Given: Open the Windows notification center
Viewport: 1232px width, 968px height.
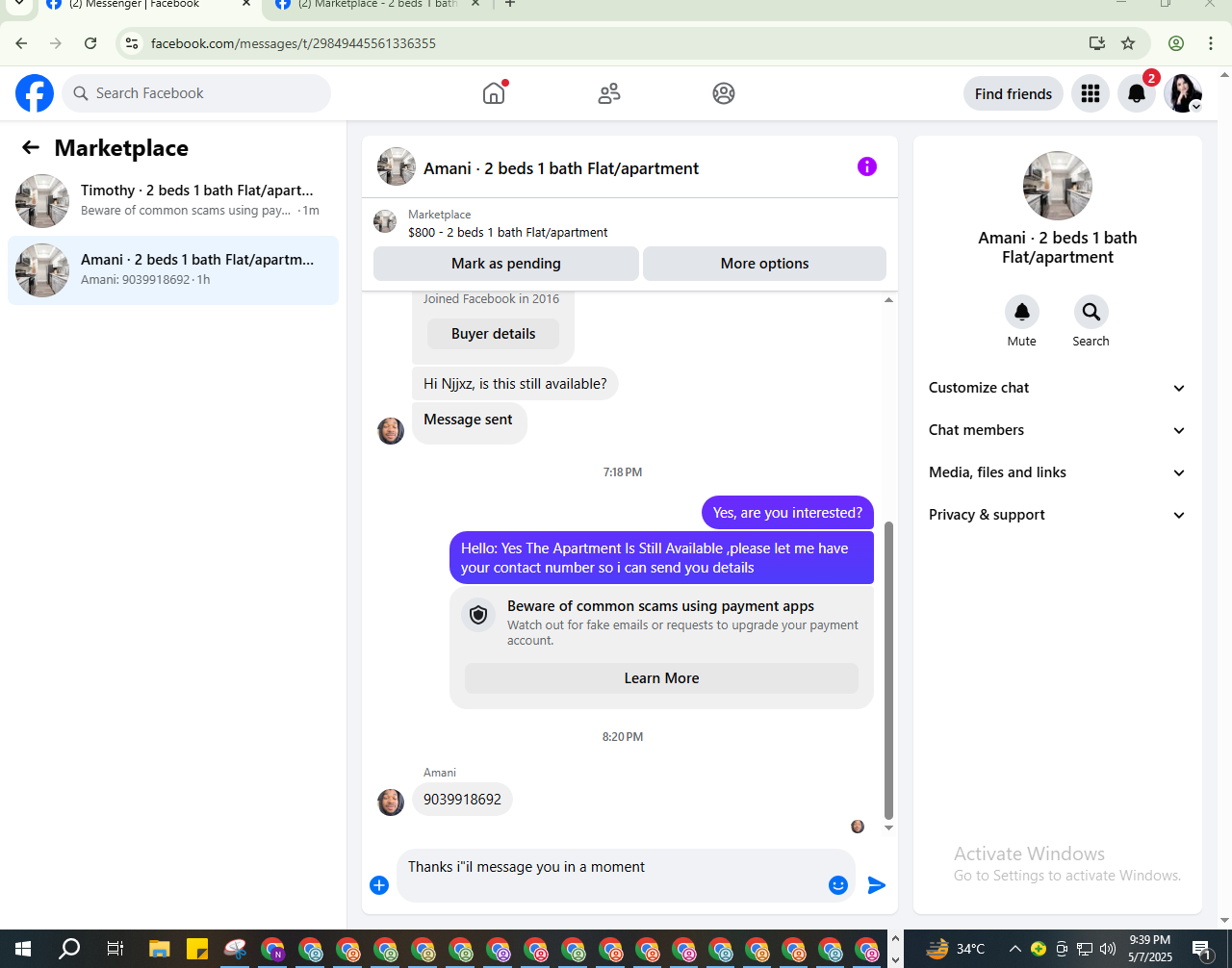Looking at the screenshot, I should 1201,950.
